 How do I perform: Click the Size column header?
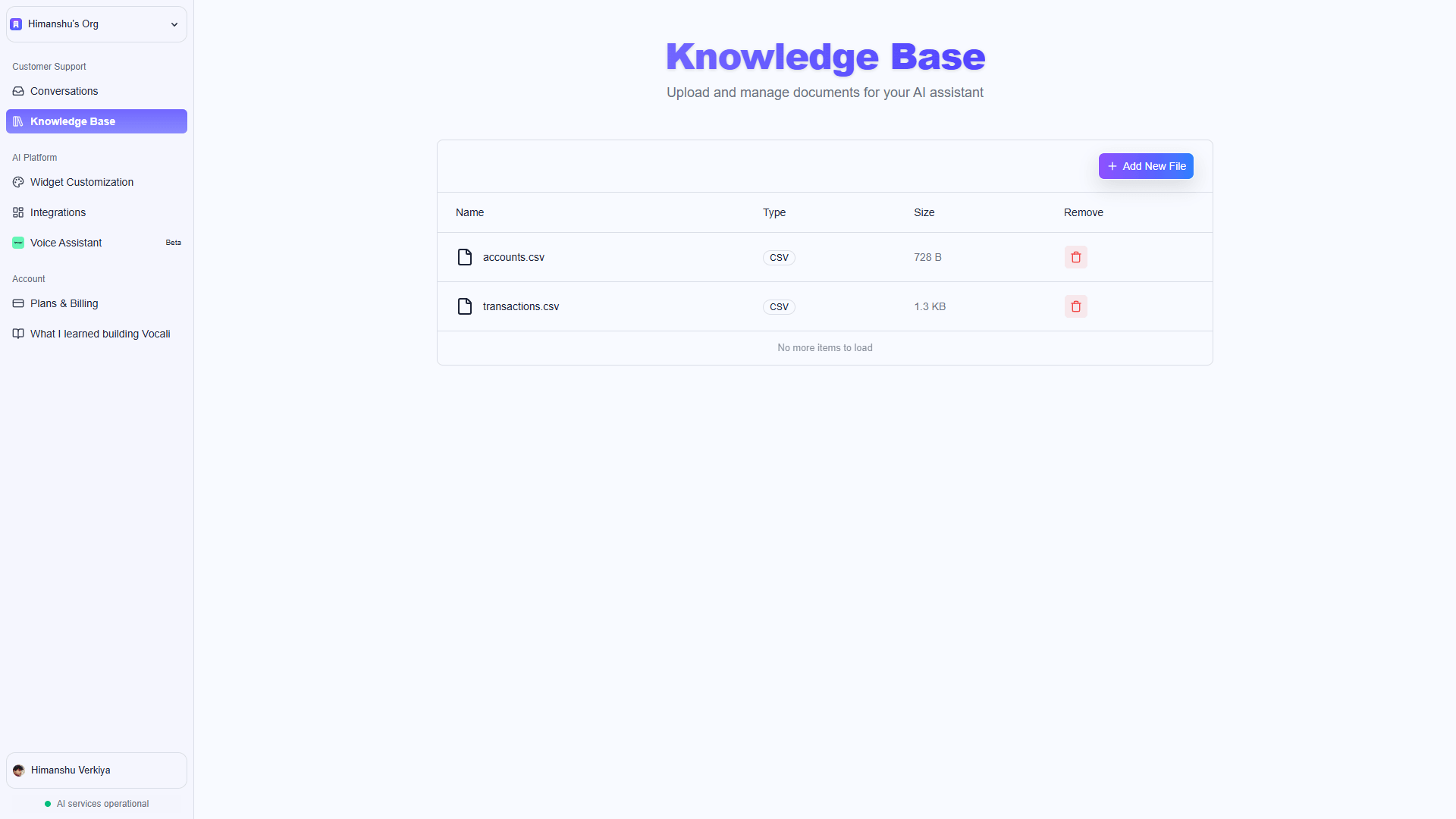pyautogui.click(x=924, y=212)
